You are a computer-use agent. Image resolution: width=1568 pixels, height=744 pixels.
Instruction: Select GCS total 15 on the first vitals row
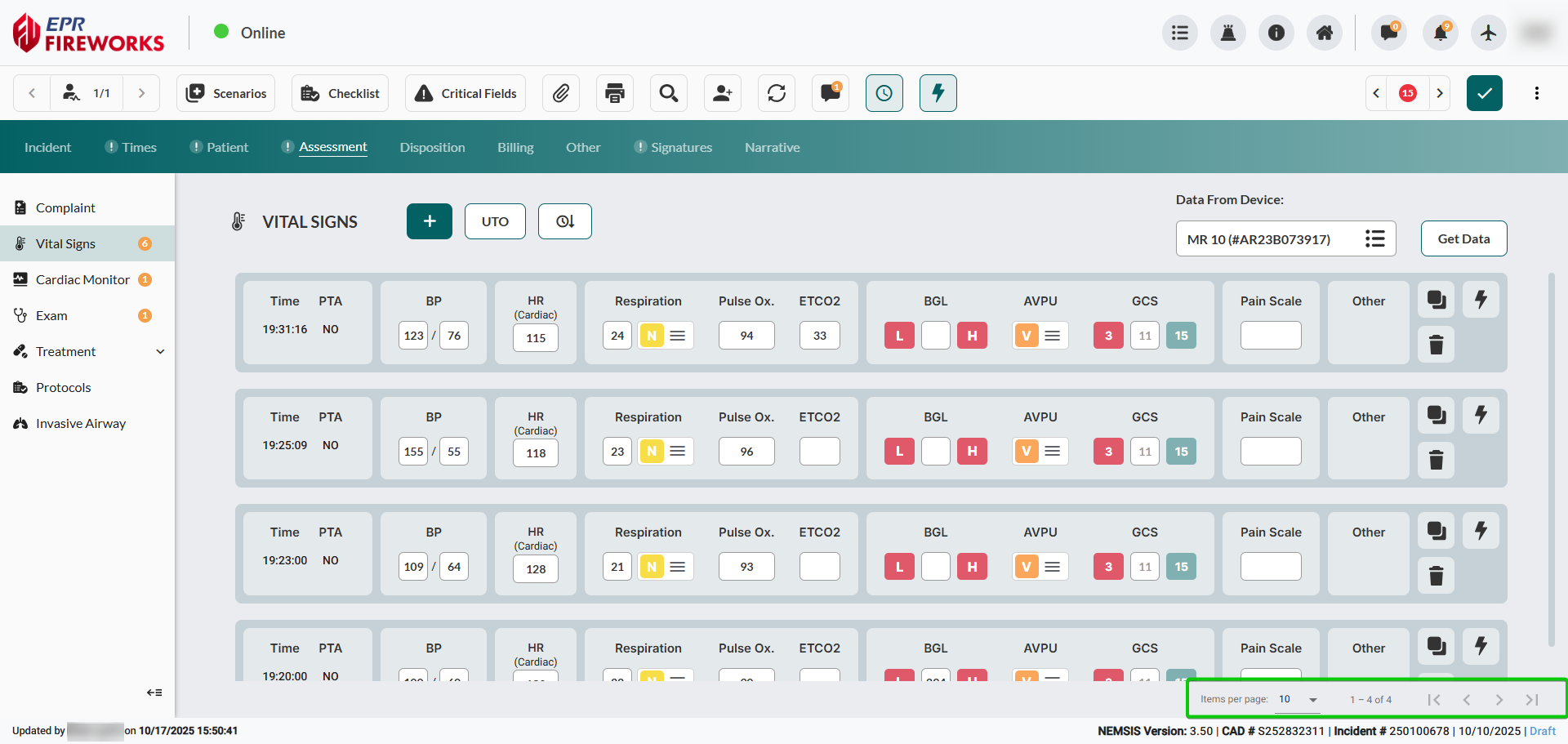click(x=1181, y=335)
